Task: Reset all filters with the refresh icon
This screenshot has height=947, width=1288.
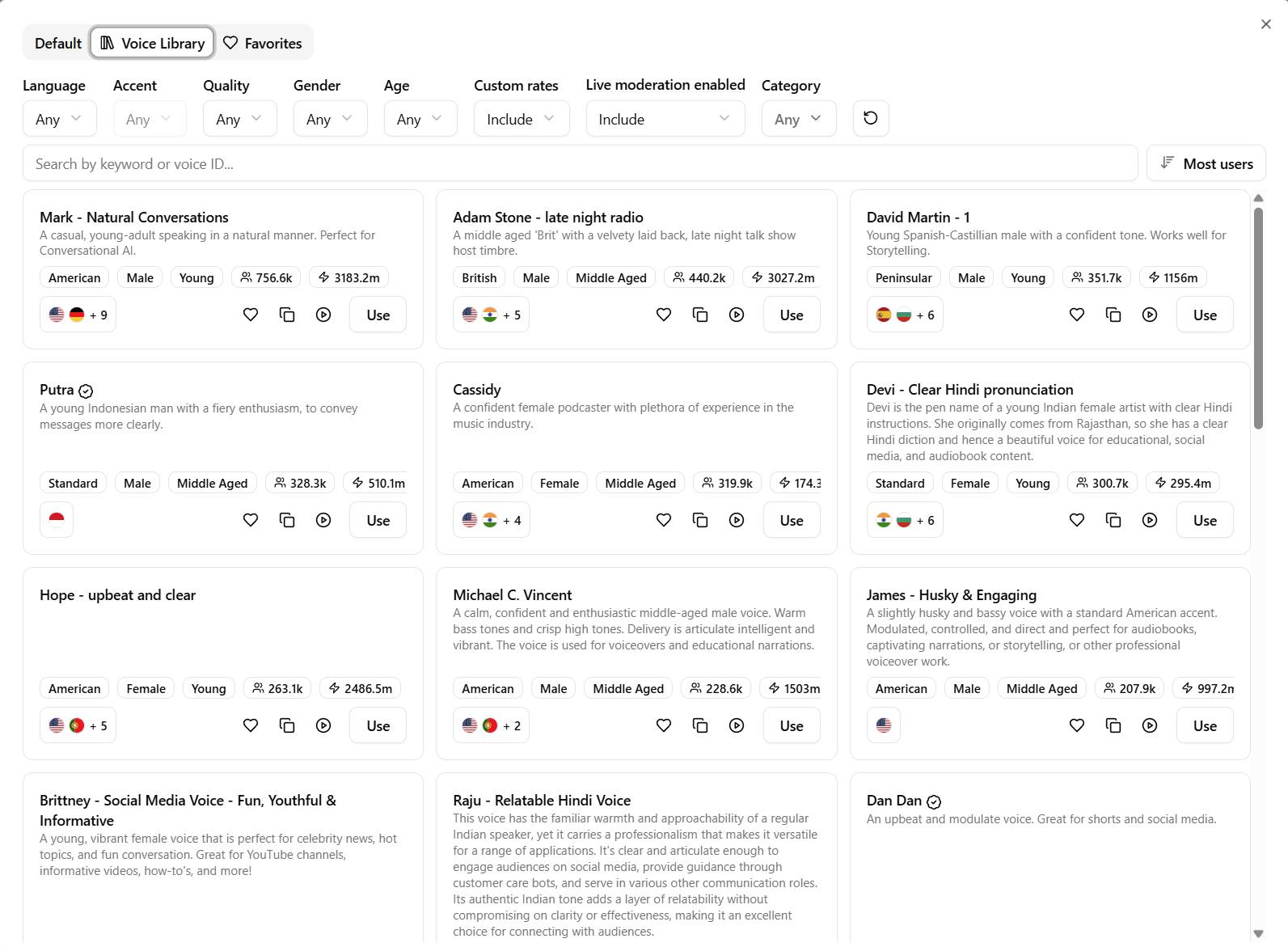Action: tap(871, 118)
